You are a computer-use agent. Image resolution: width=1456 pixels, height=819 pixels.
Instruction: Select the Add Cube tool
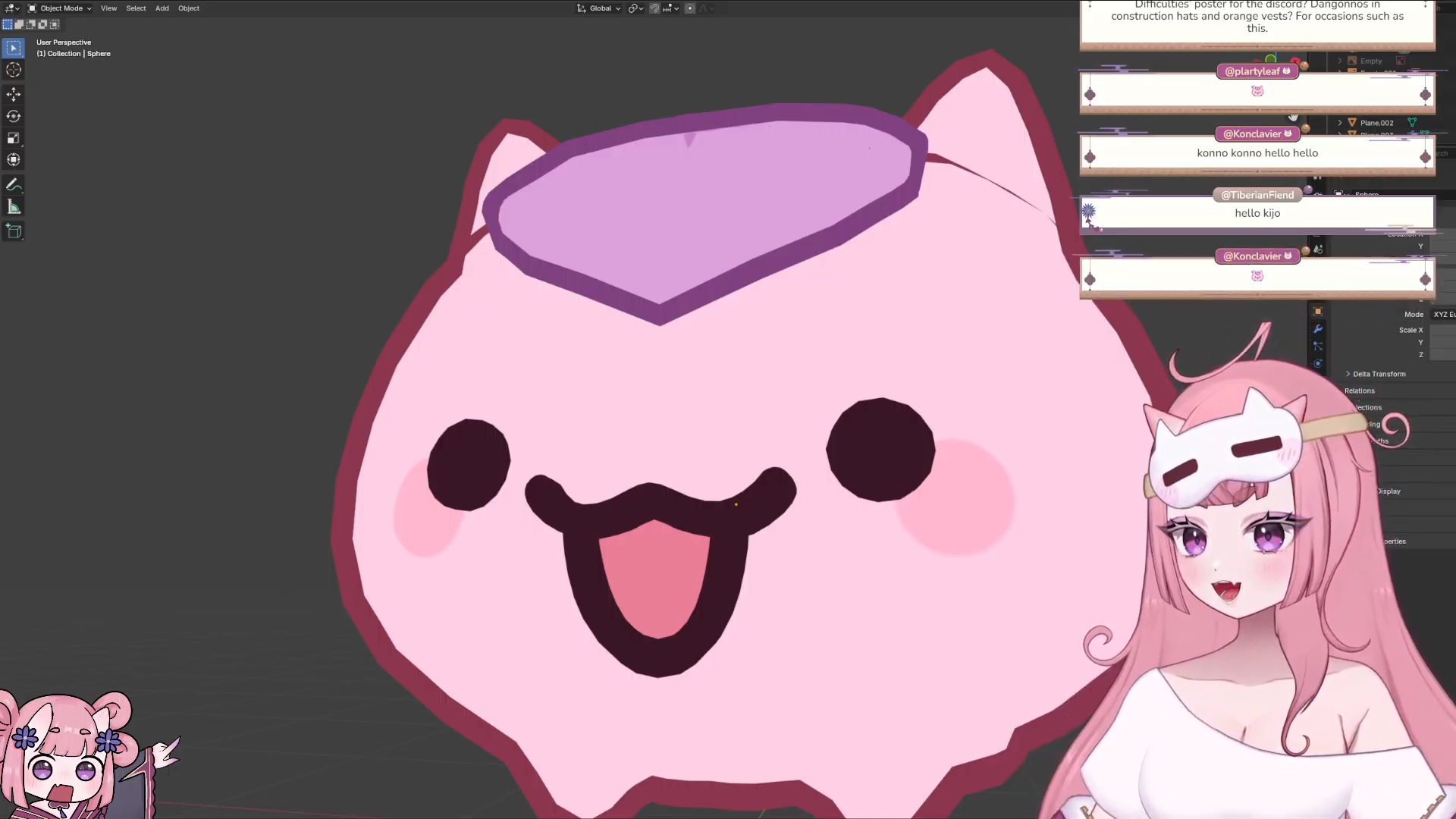pyautogui.click(x=14, y=231)
